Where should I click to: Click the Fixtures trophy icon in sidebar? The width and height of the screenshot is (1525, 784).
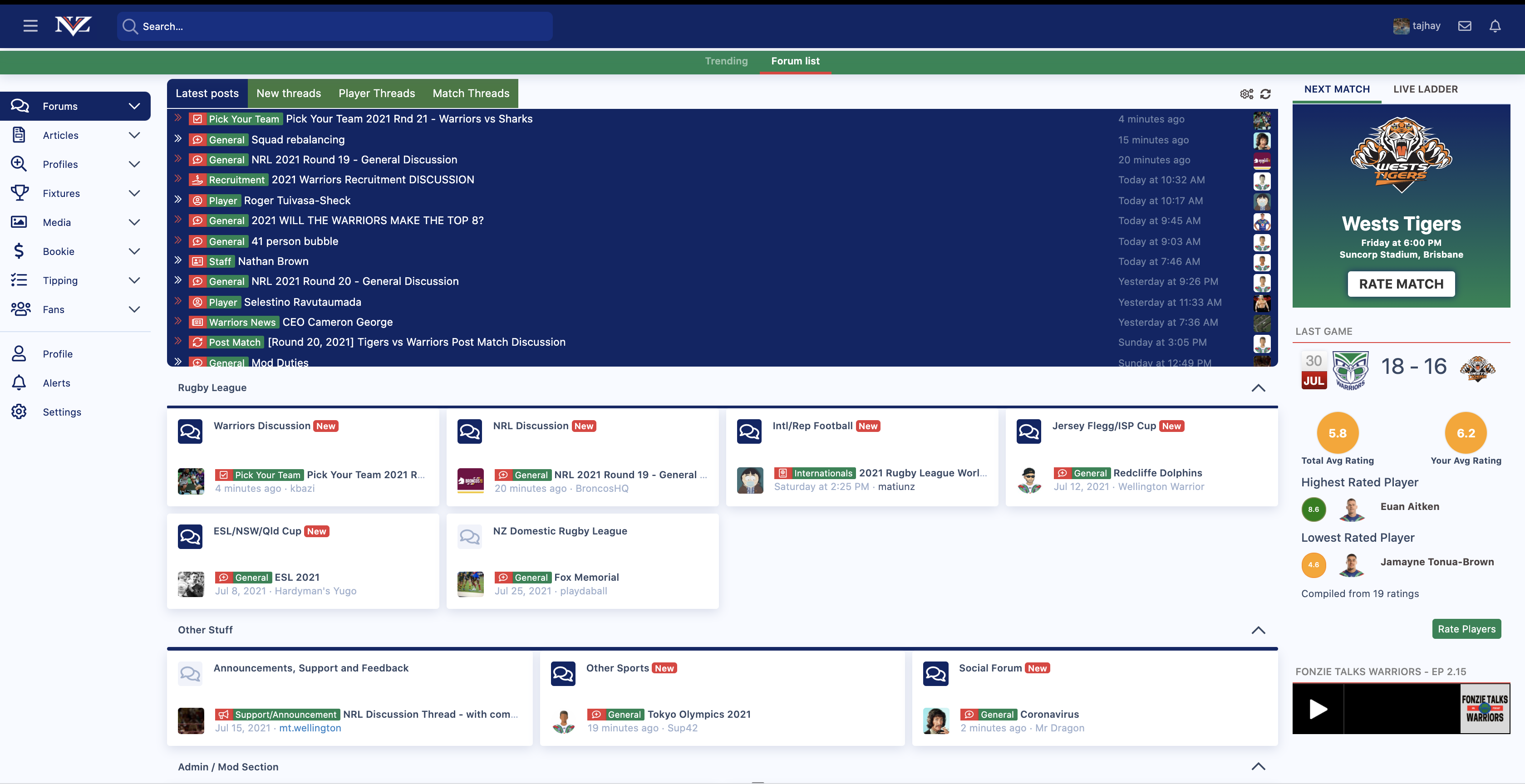(20, 193)
